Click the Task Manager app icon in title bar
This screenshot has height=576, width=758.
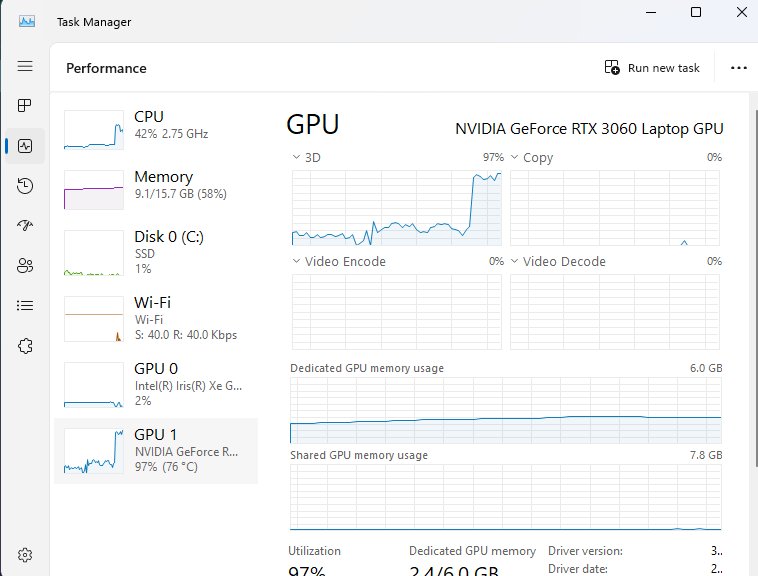[27, 22]
